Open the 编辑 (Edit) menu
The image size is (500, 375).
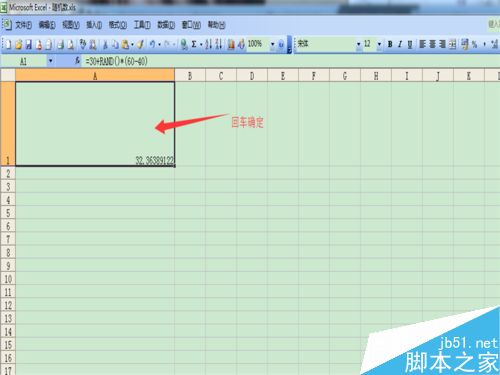47,25
